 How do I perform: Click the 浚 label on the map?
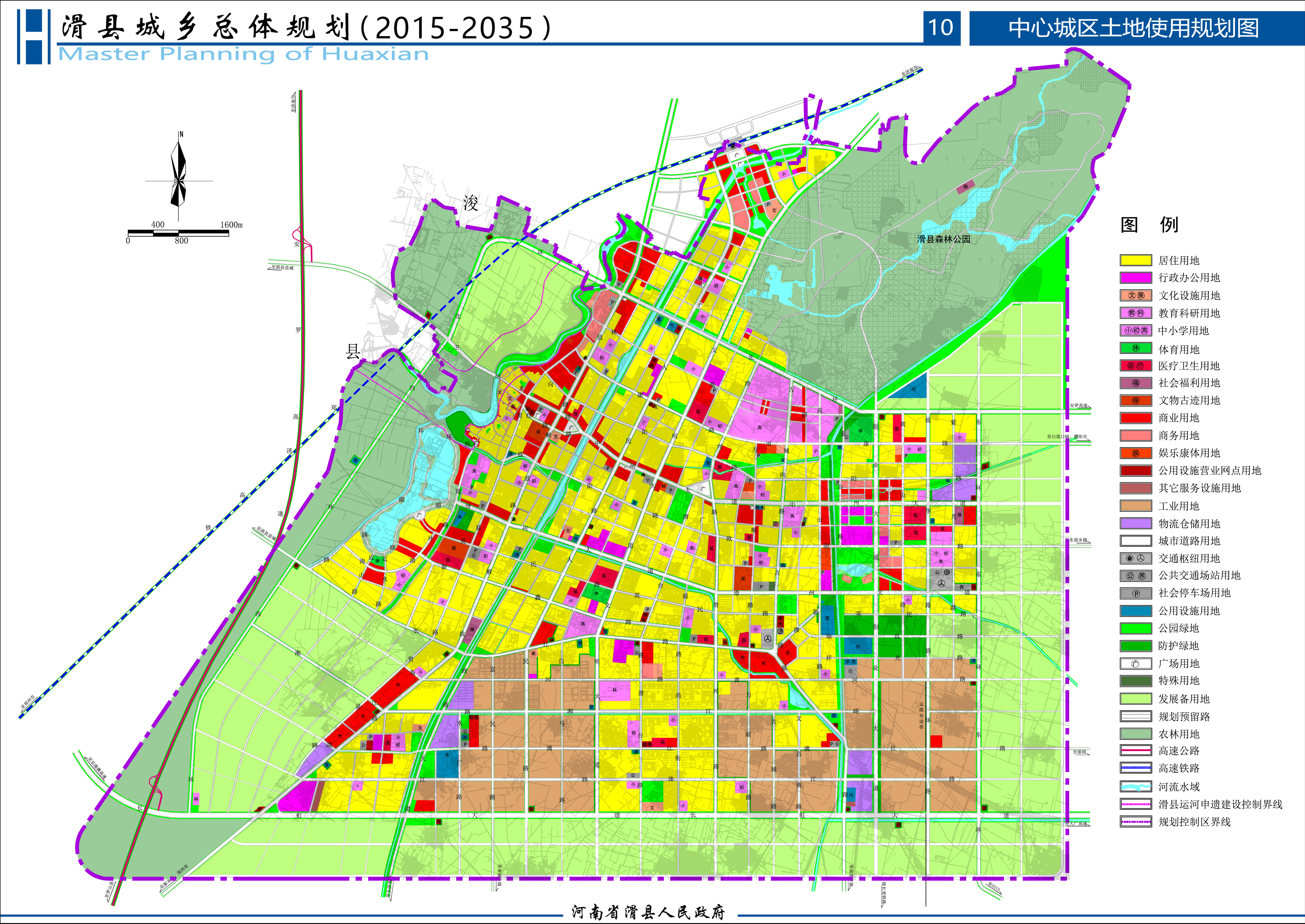click(x=470, y=203)
